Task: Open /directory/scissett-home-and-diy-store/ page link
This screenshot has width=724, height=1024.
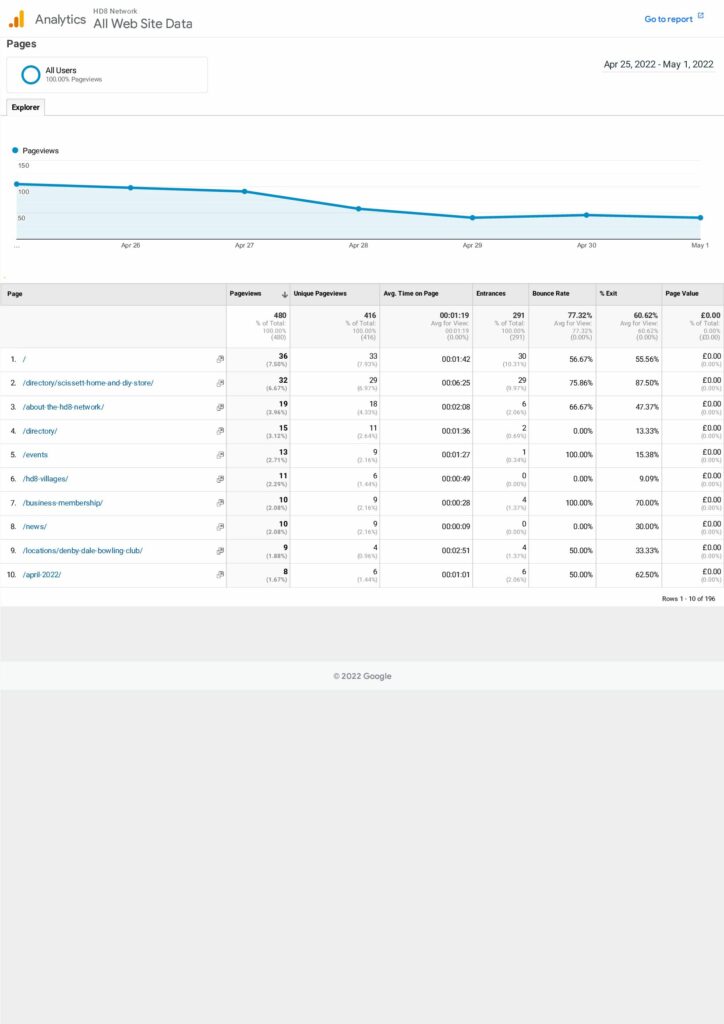Action: point(88,383)
